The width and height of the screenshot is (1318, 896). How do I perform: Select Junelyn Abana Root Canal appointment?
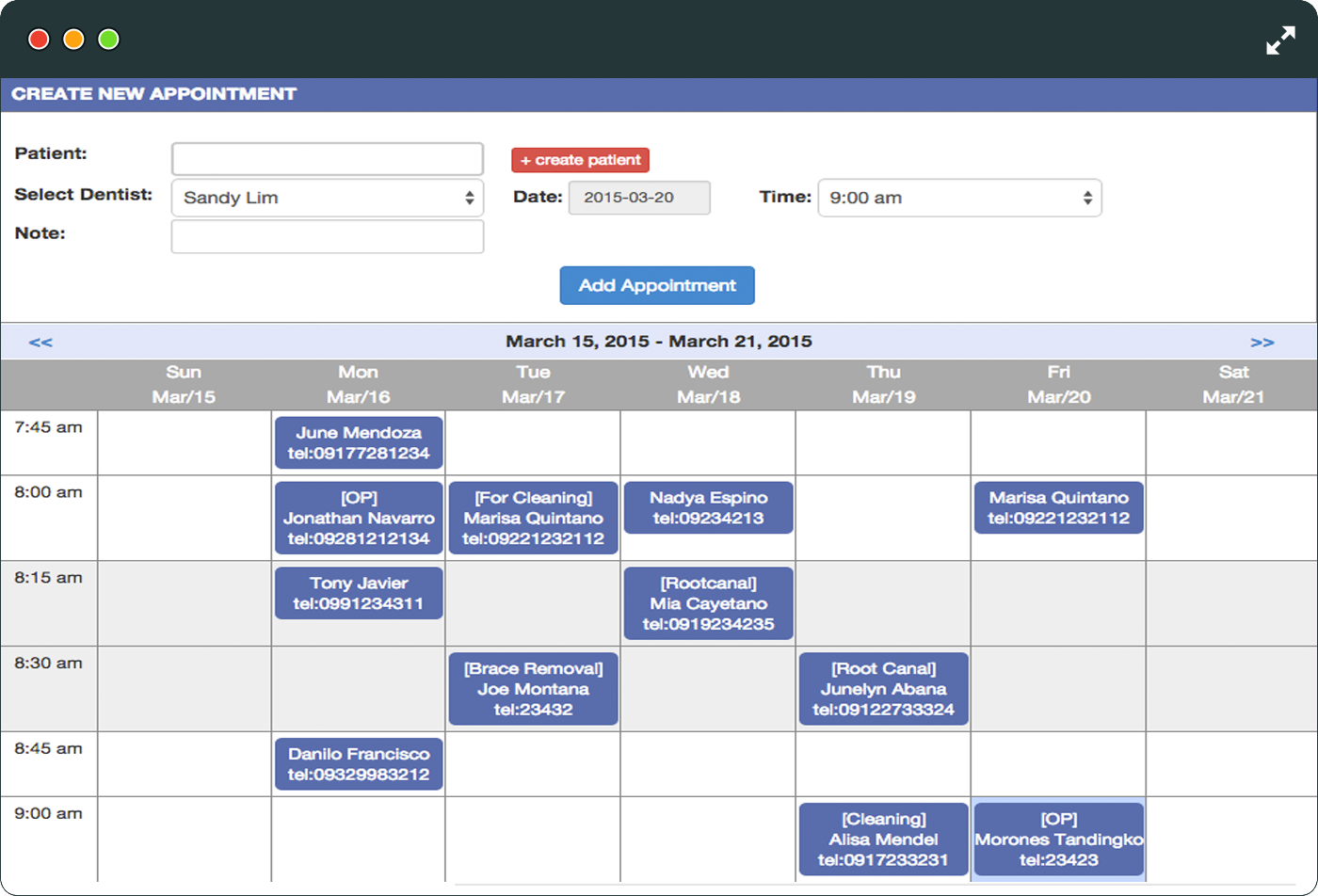tap(884, 689)
